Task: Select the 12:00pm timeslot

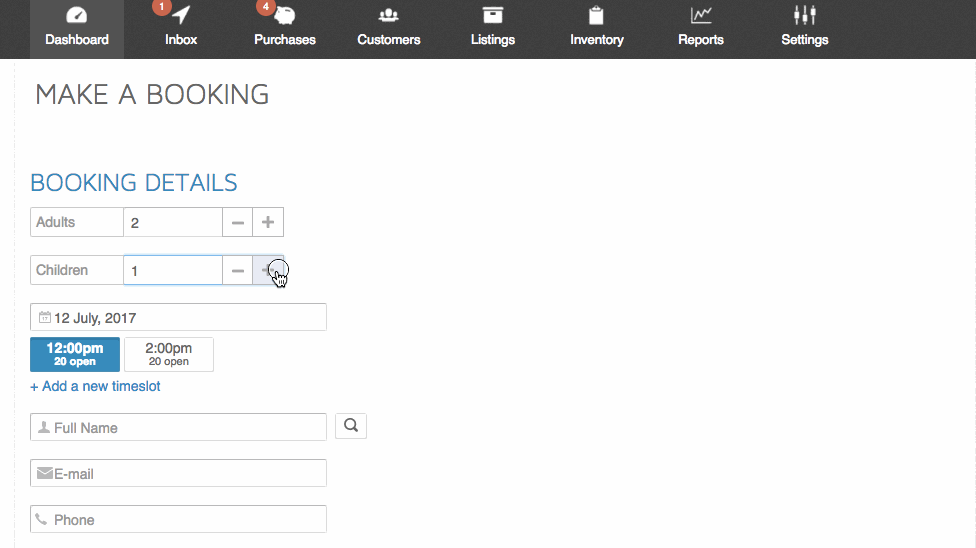Action: click(x=75, y=354)
